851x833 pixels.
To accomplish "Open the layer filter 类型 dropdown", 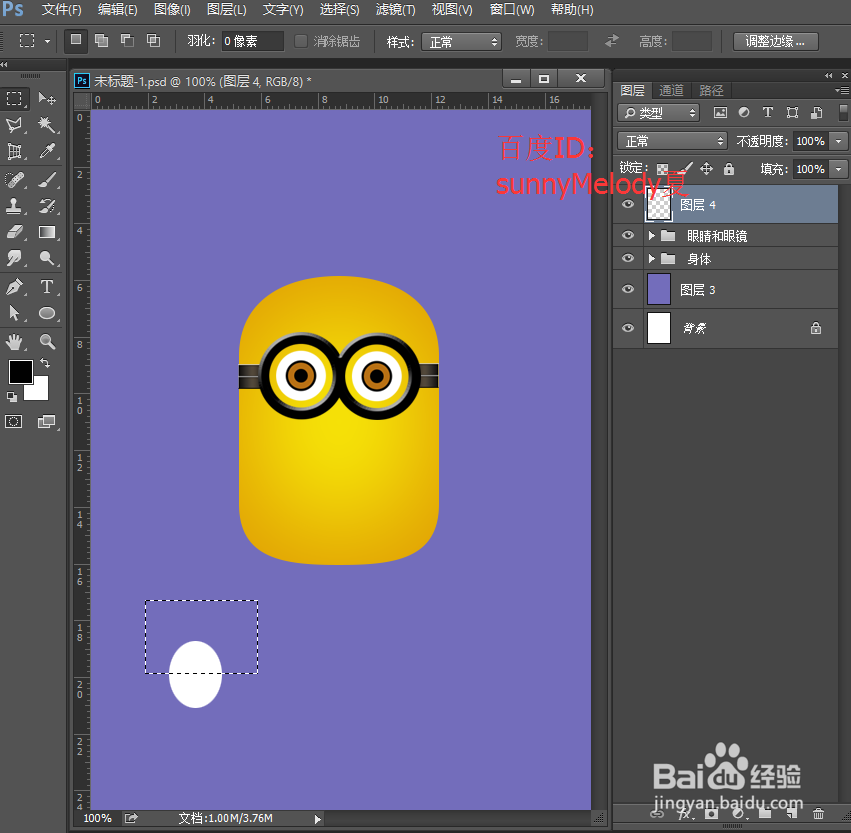I will (x=658, y=113).
